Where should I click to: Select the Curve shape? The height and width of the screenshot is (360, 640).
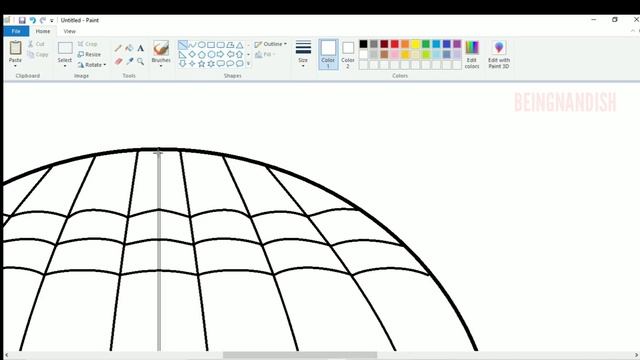[x=192, y=44]
